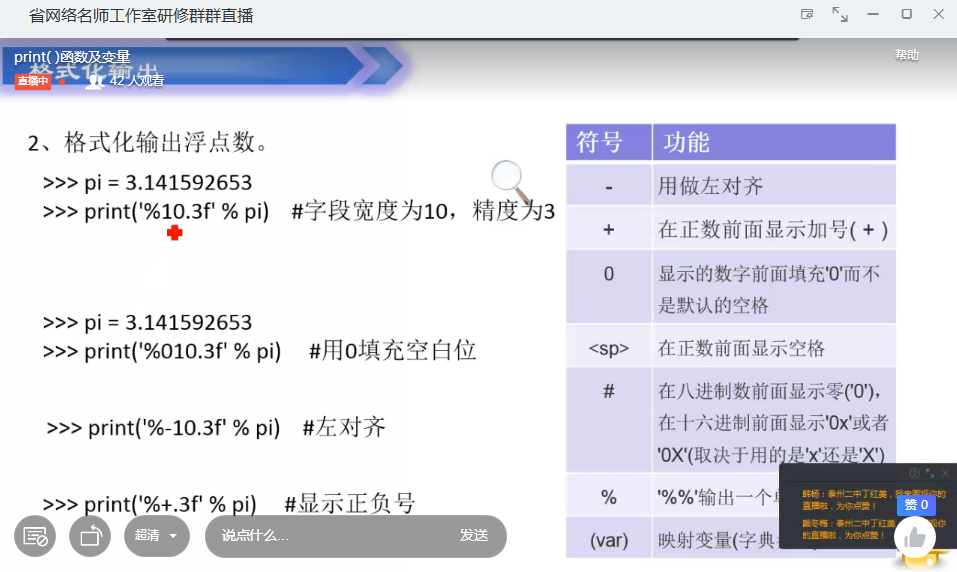Click the magnifier cursor icon on slide

click(x=511, y=182)
